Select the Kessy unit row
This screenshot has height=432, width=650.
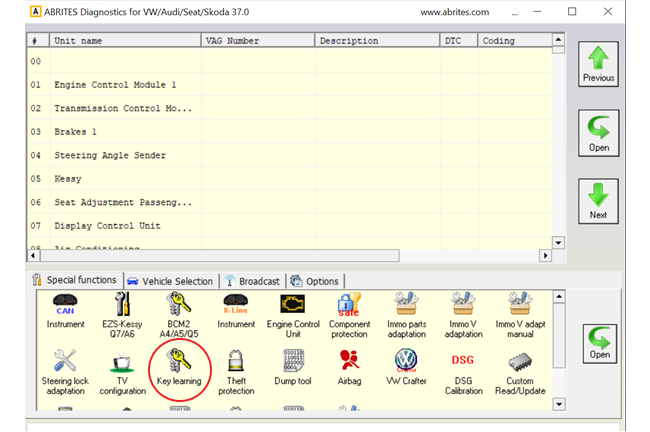[x=290, y=179]
